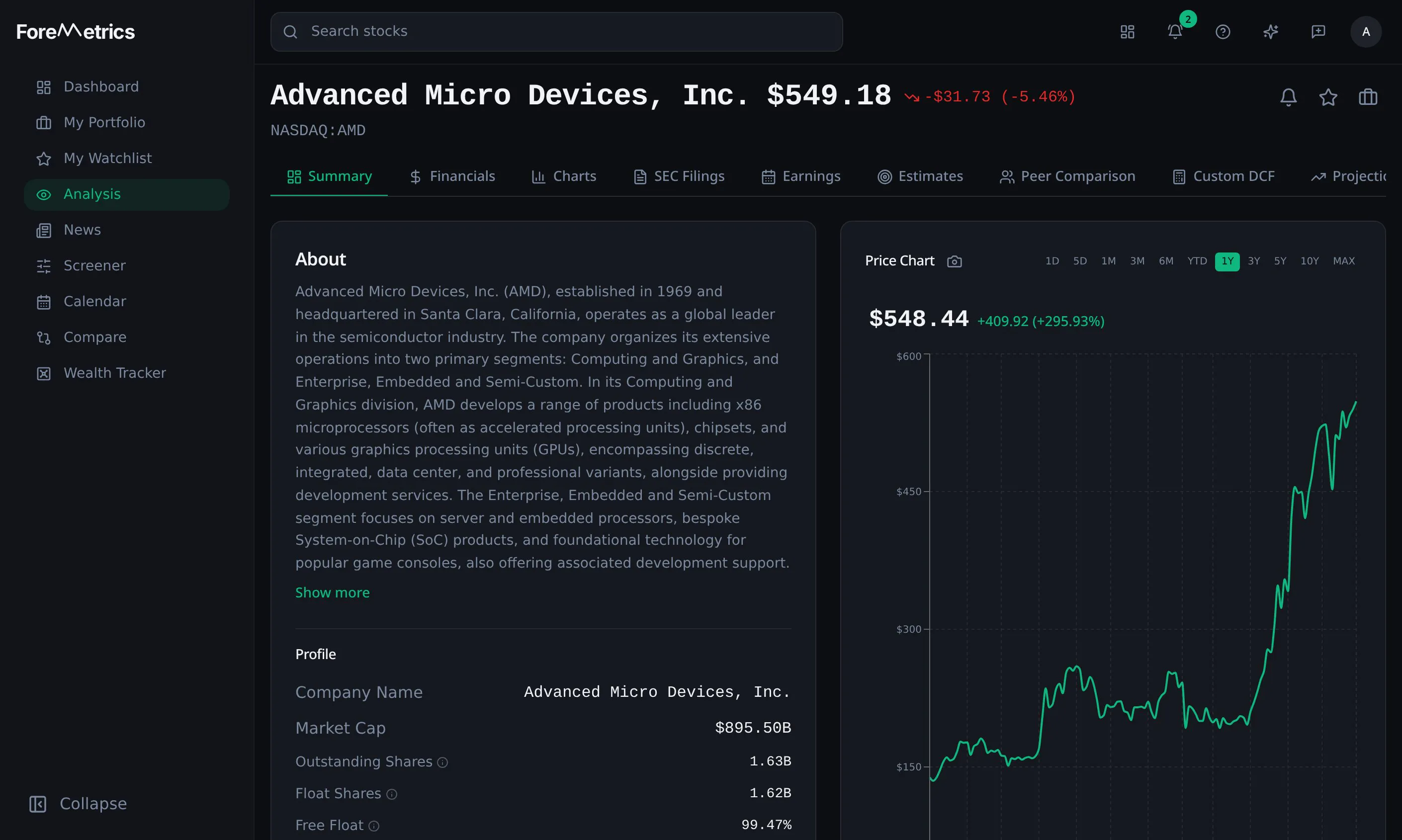Click Show more under About

332,592
